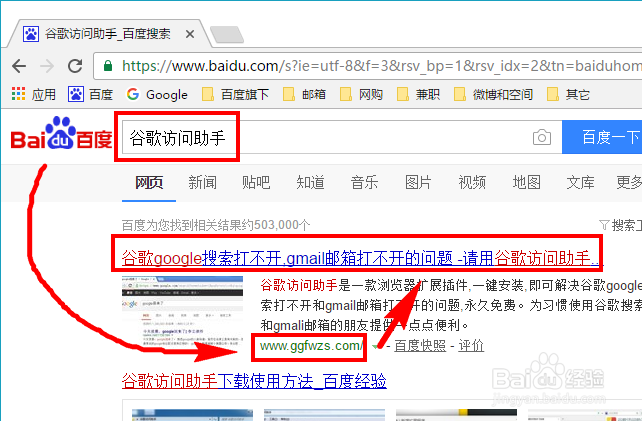Switch to the 知道 tab
Viewport: 642px width, 421px height.
(x=310, y=182)
